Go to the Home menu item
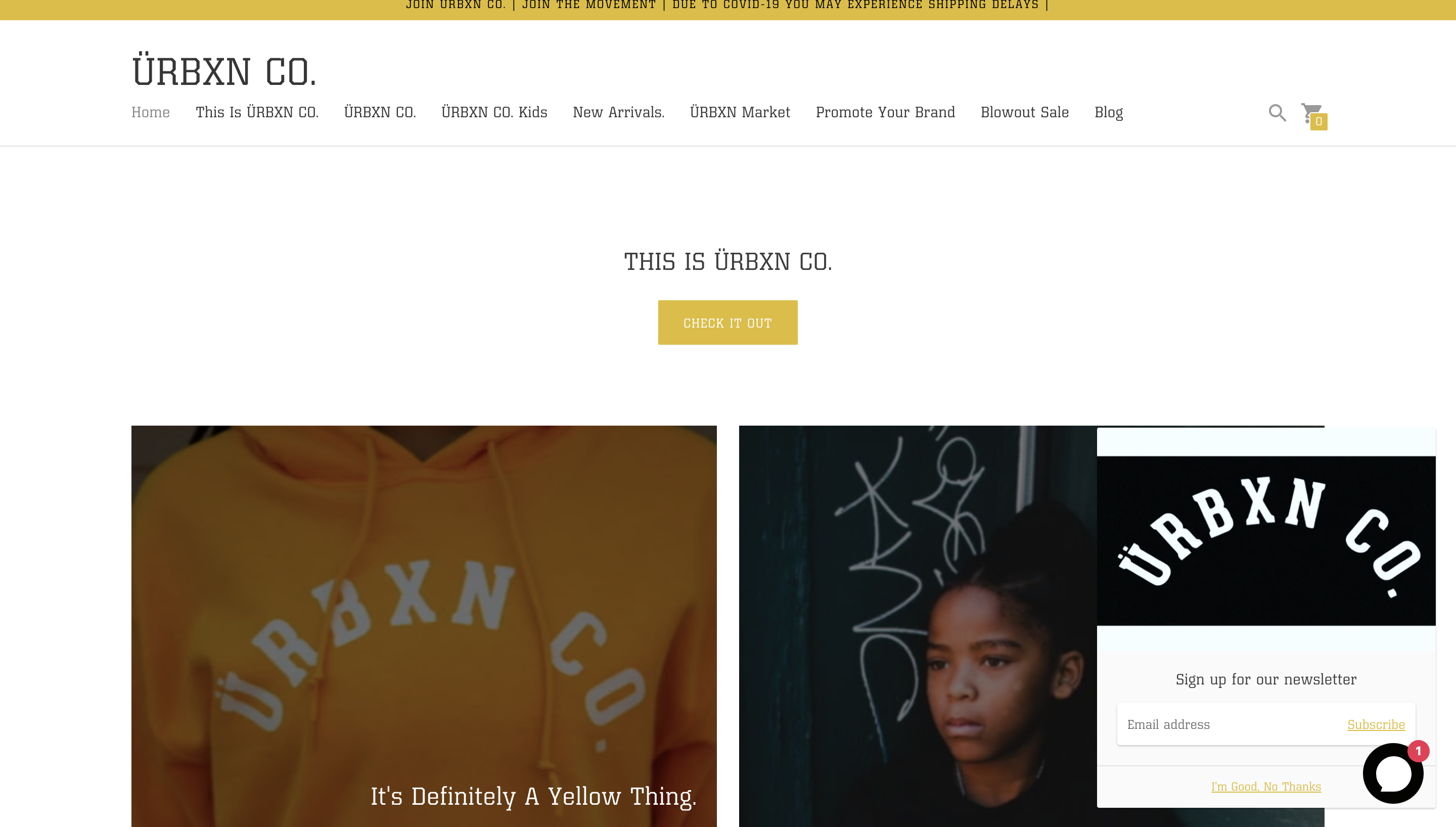The width and height of the screenshot is (1456, 827). (x=151, y=112)
